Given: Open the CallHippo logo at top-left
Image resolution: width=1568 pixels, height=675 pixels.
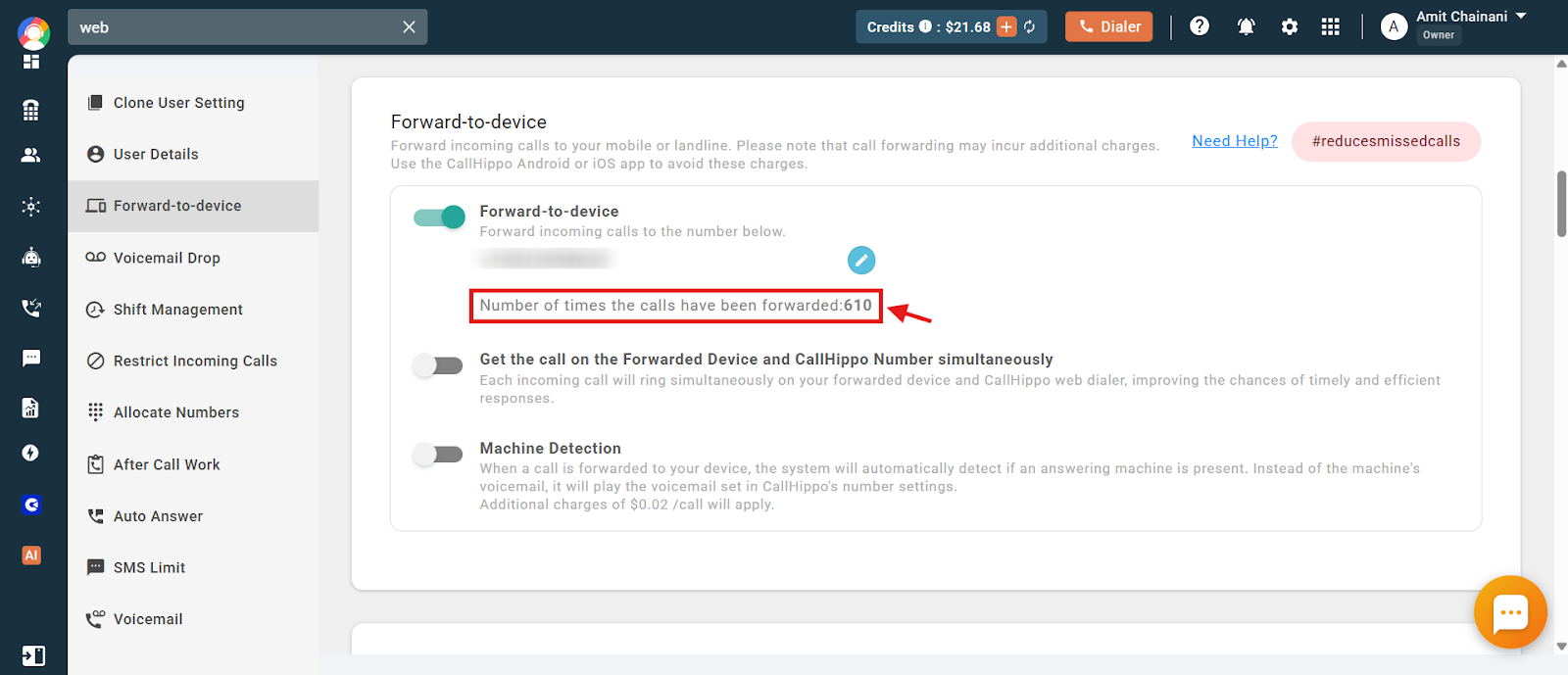Looking at the screenshot, I should pyautogui.click(x=33, y=32).
